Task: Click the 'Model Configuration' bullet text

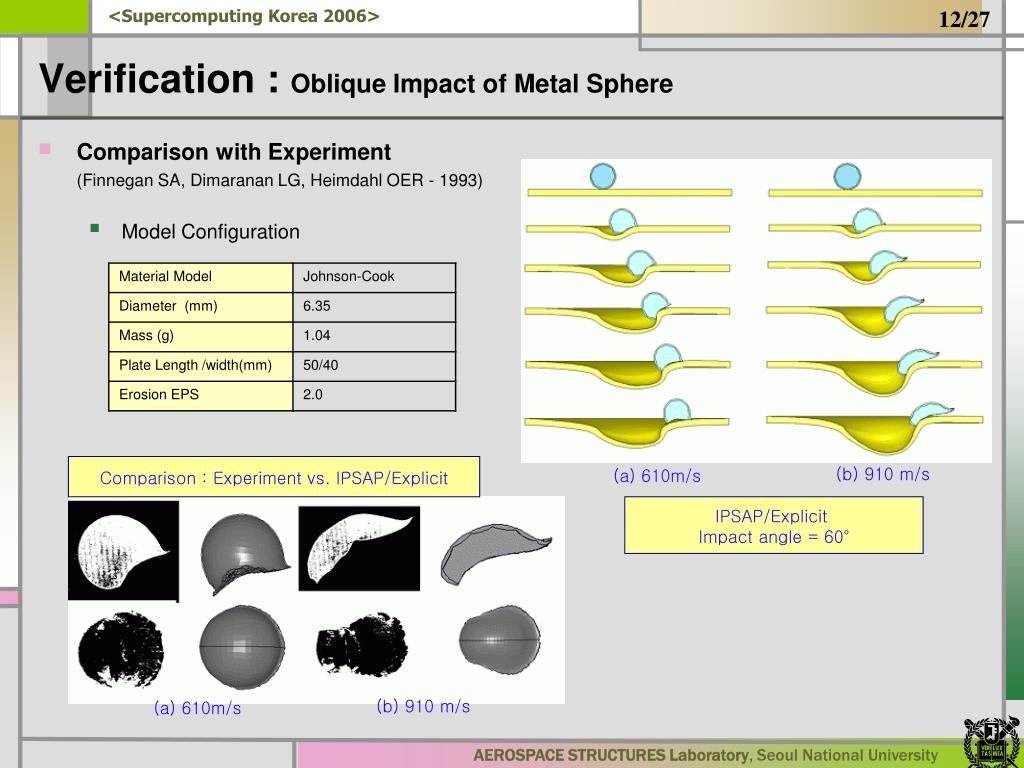Action: (x=210, y=232)
